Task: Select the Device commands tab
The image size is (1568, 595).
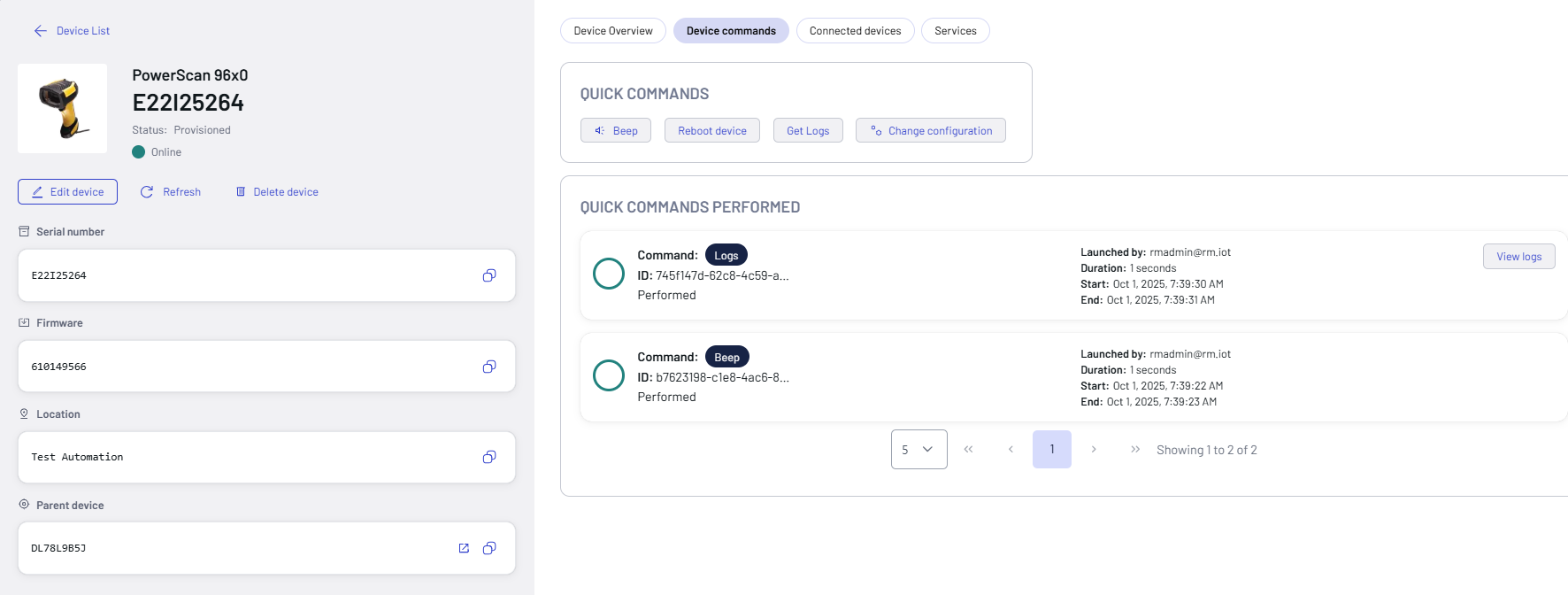Action: (731, 31)
